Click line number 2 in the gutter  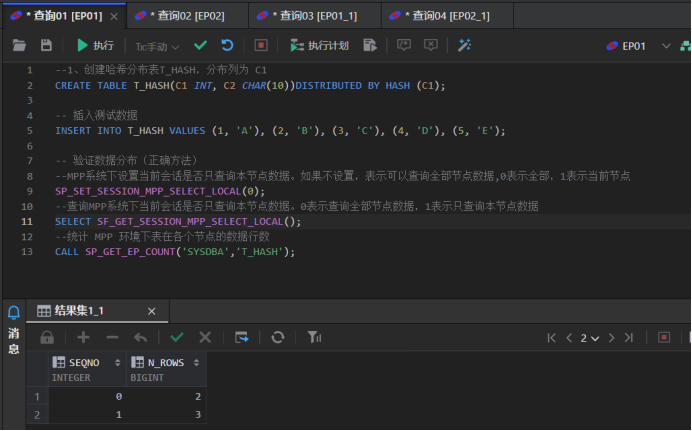click(30, 86)
